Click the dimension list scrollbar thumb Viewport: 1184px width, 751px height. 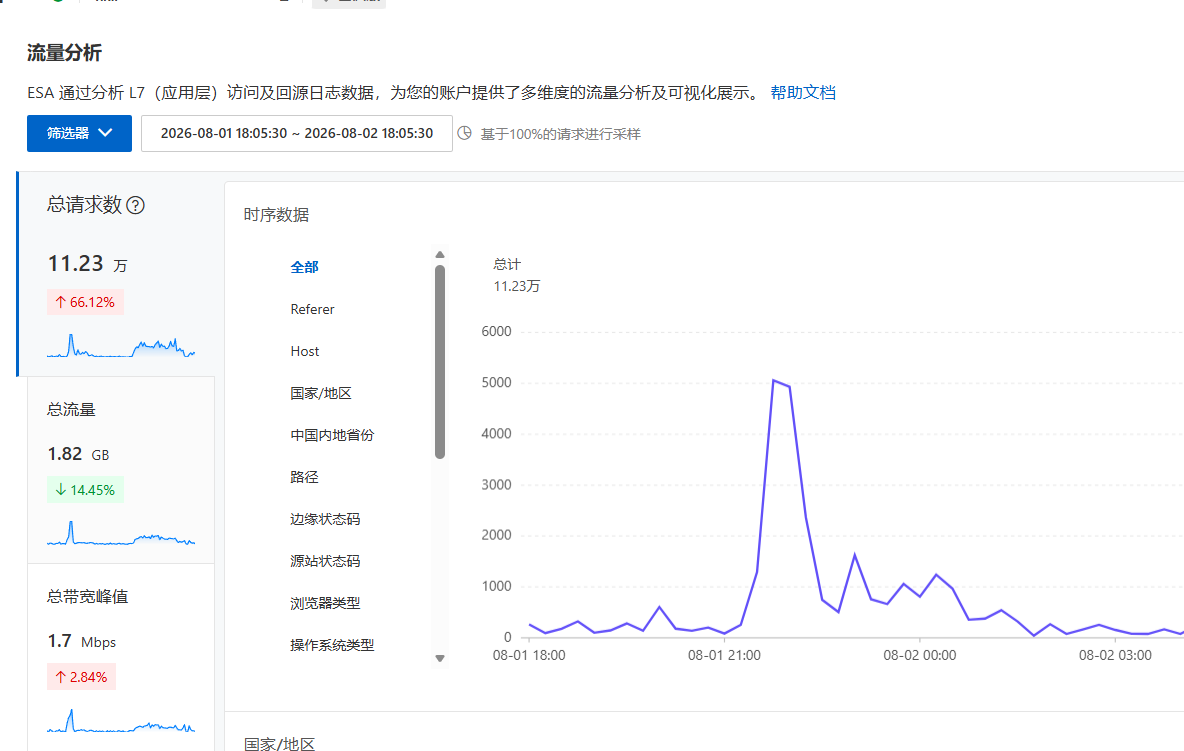tap(440, 362)
